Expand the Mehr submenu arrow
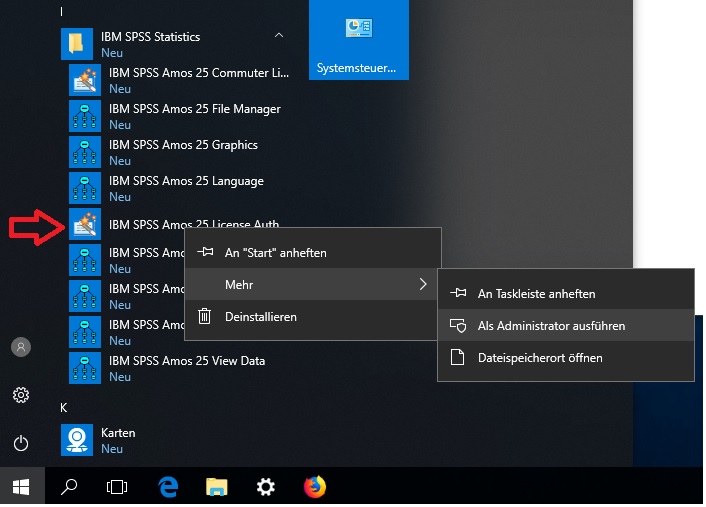The width and height of the screenshot is (706, 507). [423, 284]
